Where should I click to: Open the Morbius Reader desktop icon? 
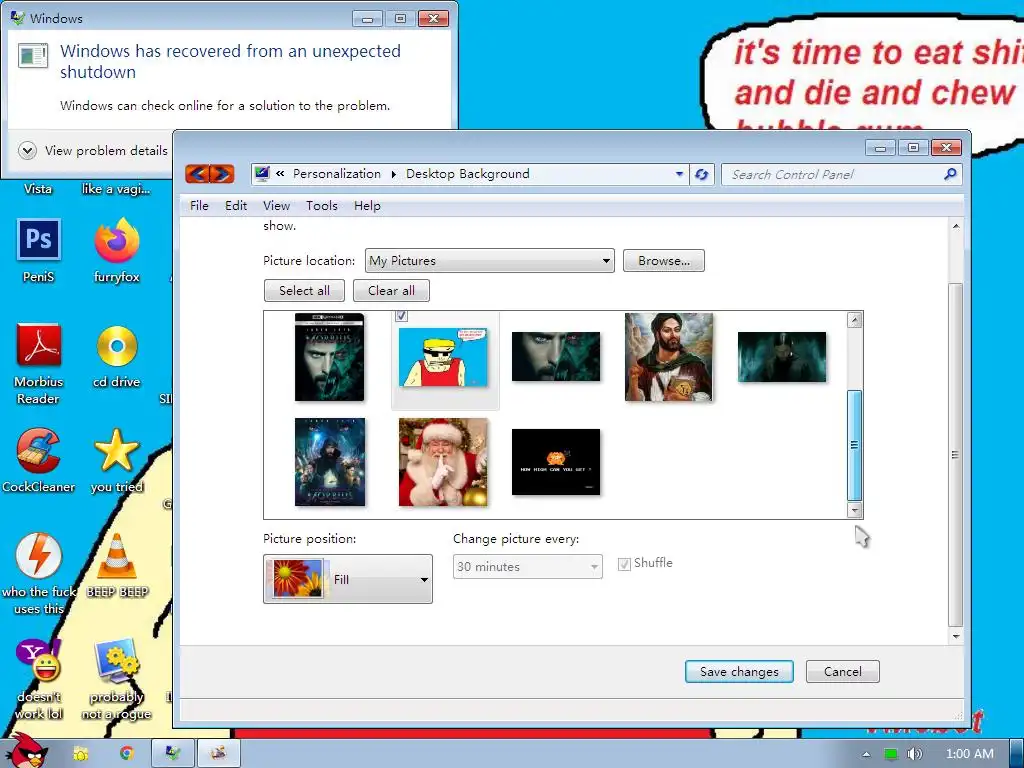coord(39,364)
